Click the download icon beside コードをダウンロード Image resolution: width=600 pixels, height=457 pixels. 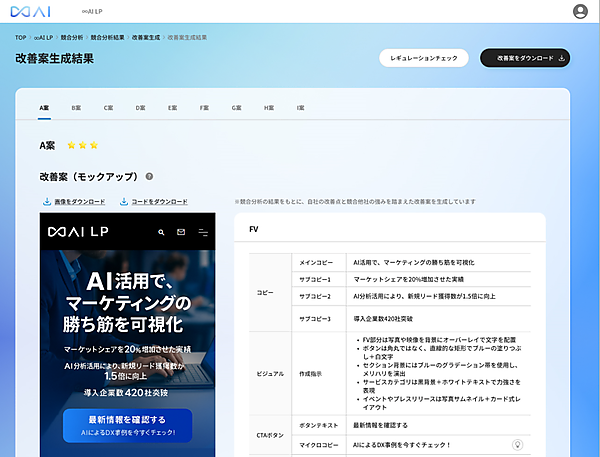124,201
